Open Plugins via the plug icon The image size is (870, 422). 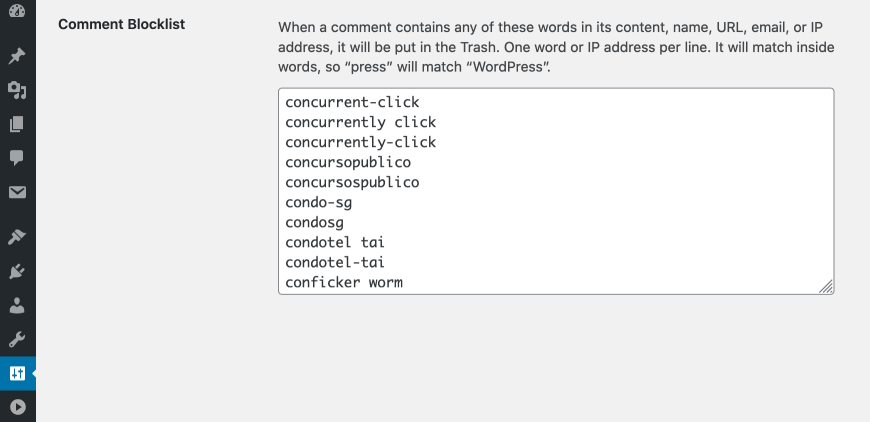pos(17,272)
